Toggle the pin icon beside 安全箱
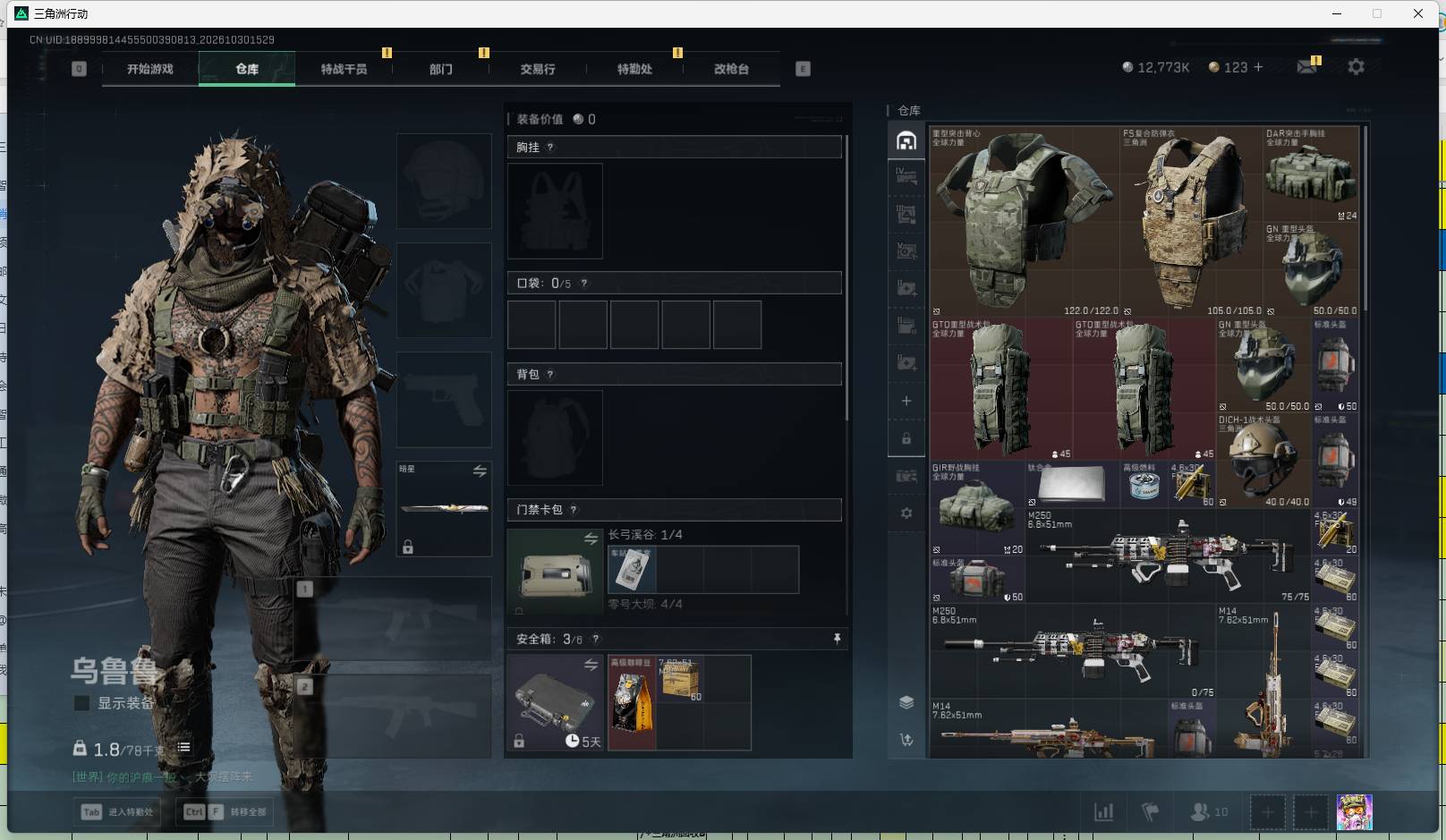The width and height of the screenshot is (1446, 840). 838,639
